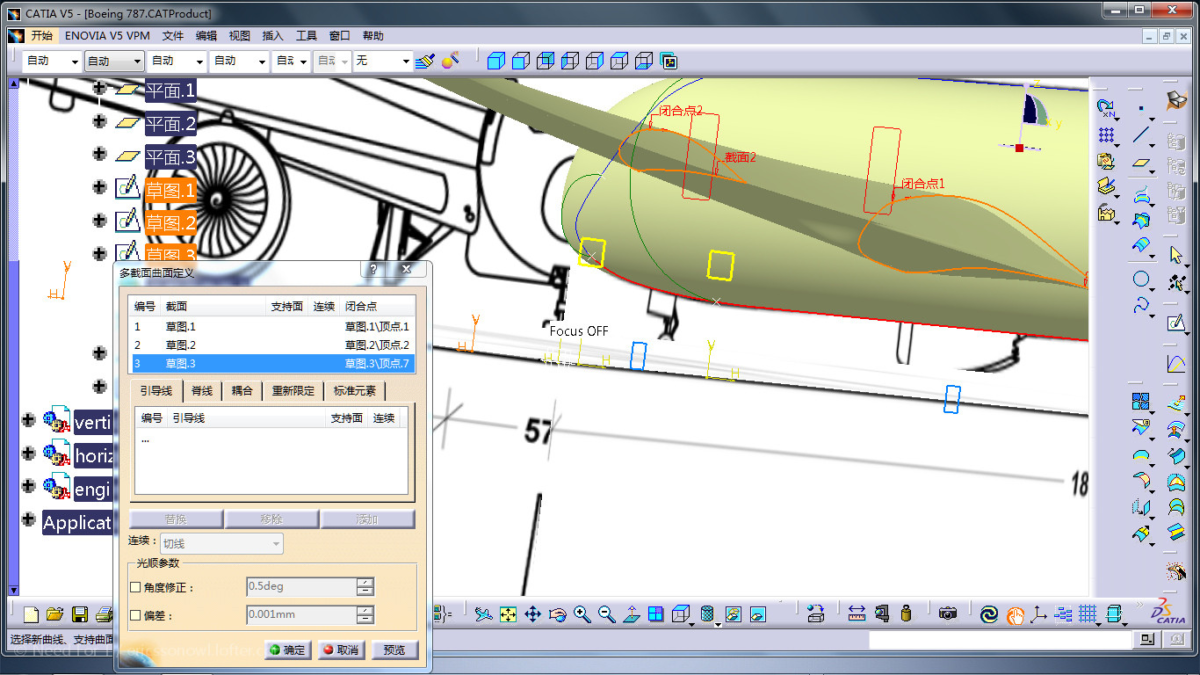Click the 0.001mm deviation field
Image resolution: width=1200 pixels, height=675 pixels.
301,616
